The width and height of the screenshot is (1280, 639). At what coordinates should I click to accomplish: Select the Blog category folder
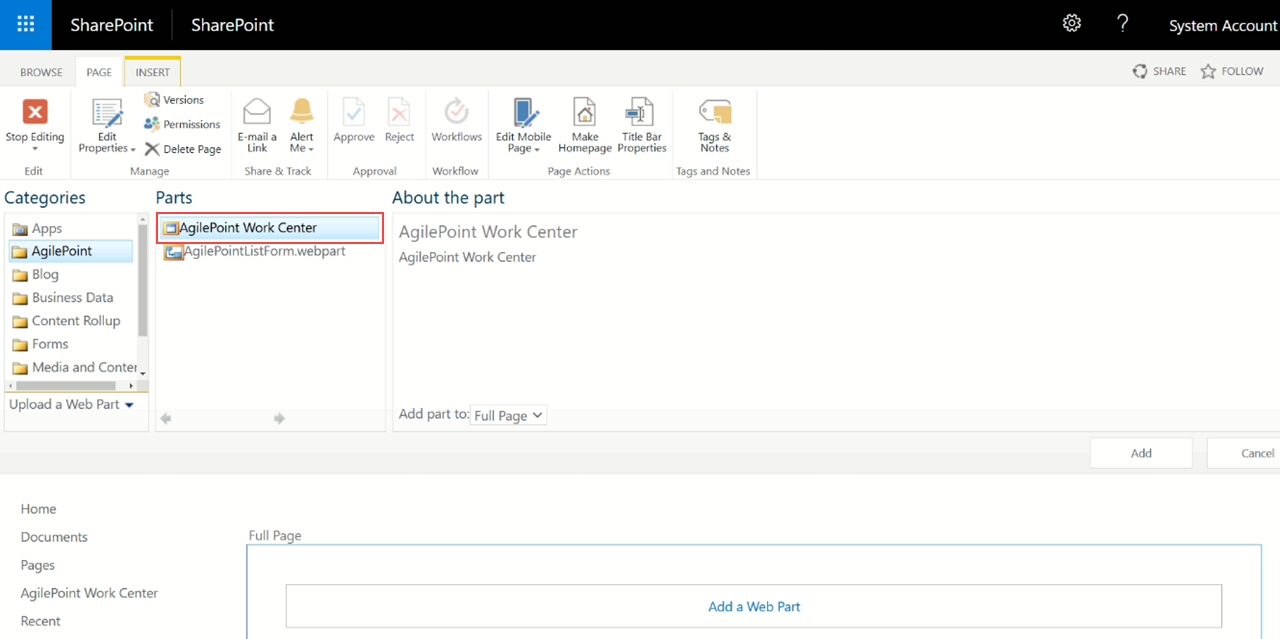(35, 275)
